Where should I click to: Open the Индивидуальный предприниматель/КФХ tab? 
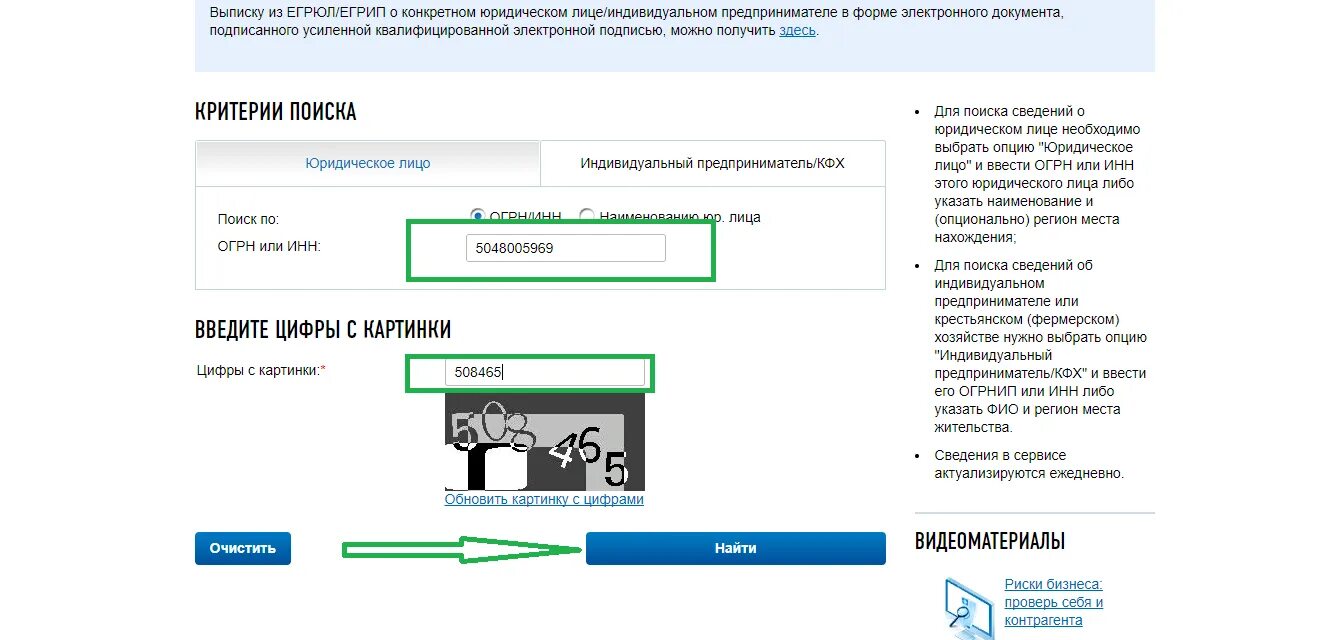coord(713,163)
